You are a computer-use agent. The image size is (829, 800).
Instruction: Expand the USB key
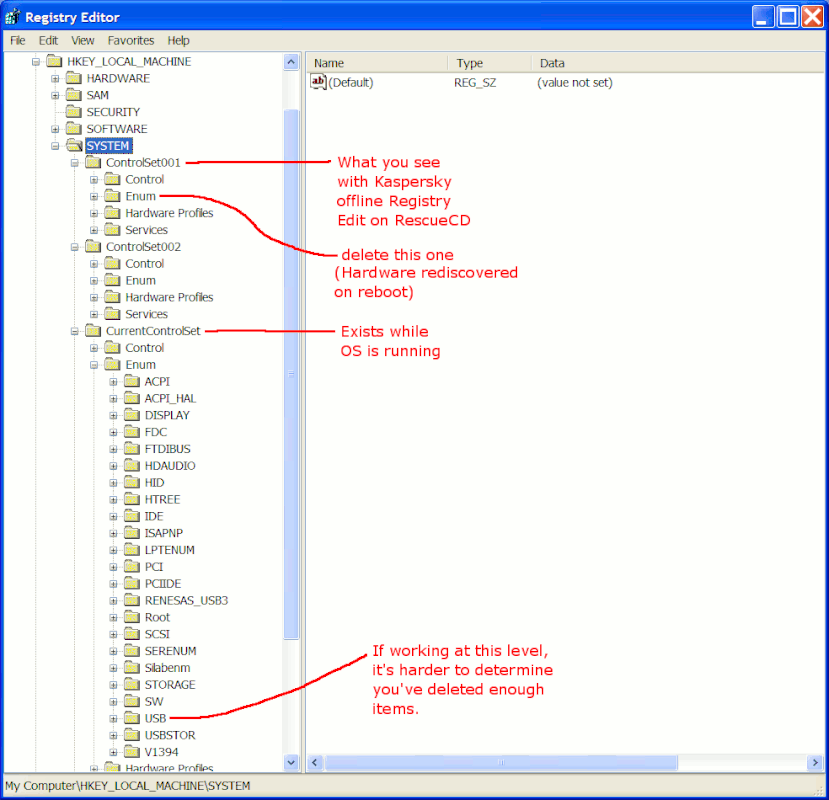(113, 719)
